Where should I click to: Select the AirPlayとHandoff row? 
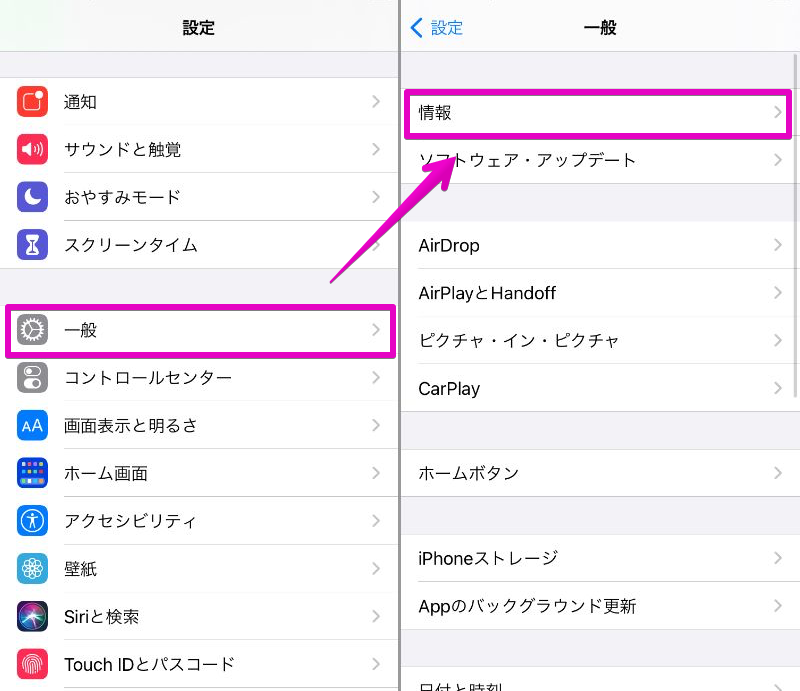600,293
